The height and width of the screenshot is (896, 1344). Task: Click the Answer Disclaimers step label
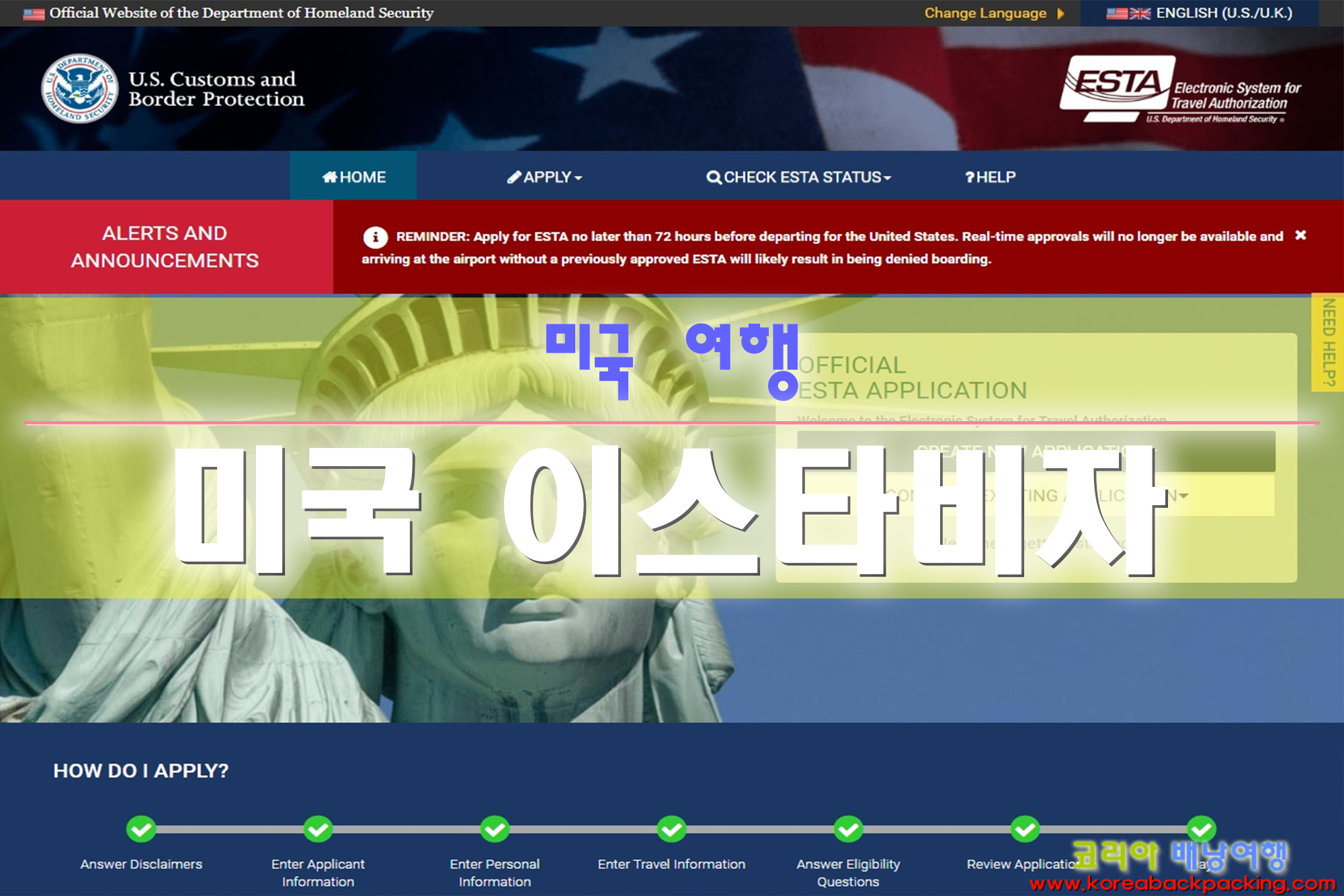(x=141, y=864)
